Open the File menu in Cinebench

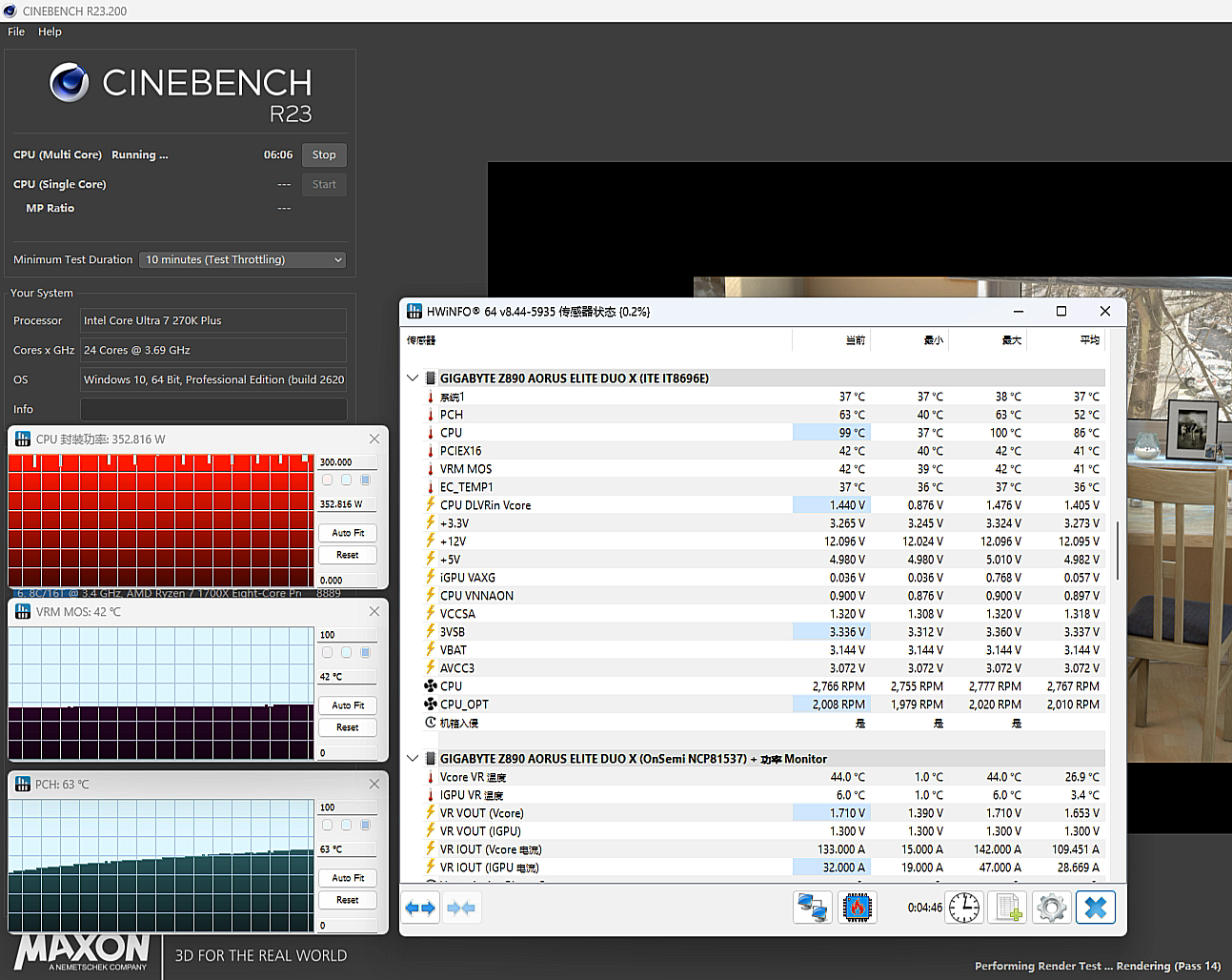16,31
